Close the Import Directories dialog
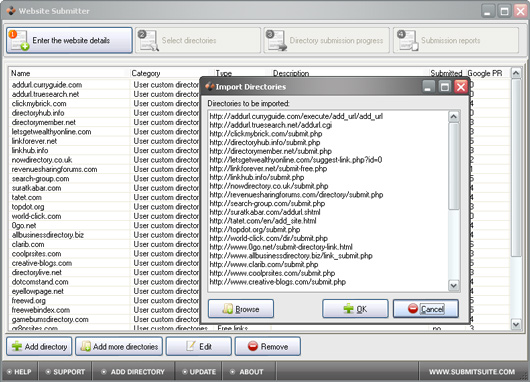The image size is (530, 382). [x=461, y=87]
